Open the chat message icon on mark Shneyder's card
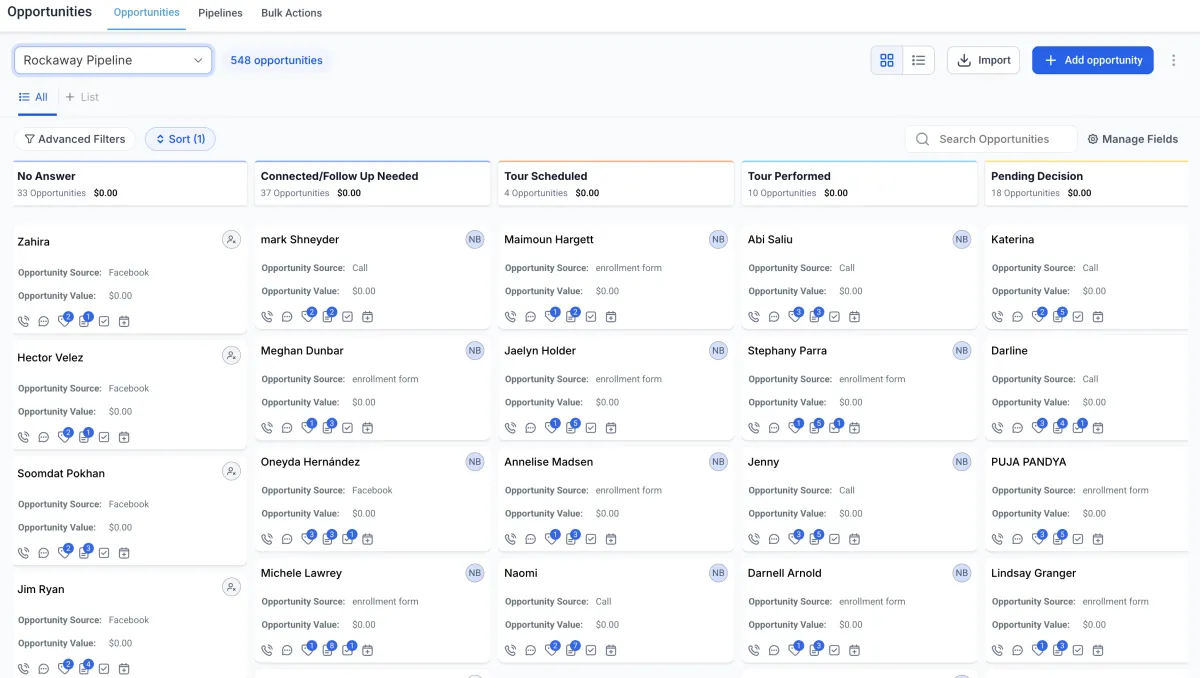The width and height of the screenshot is (1200, 678). tap(287, 317)
